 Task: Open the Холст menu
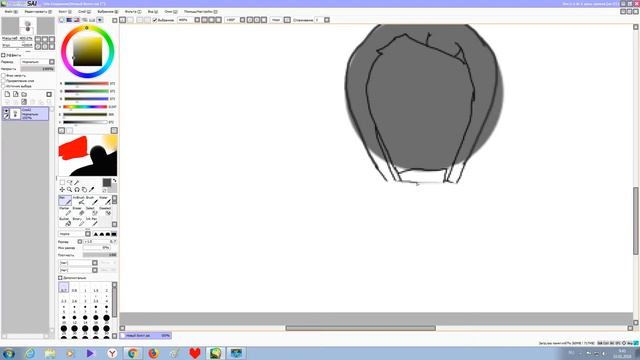point(64,12)
